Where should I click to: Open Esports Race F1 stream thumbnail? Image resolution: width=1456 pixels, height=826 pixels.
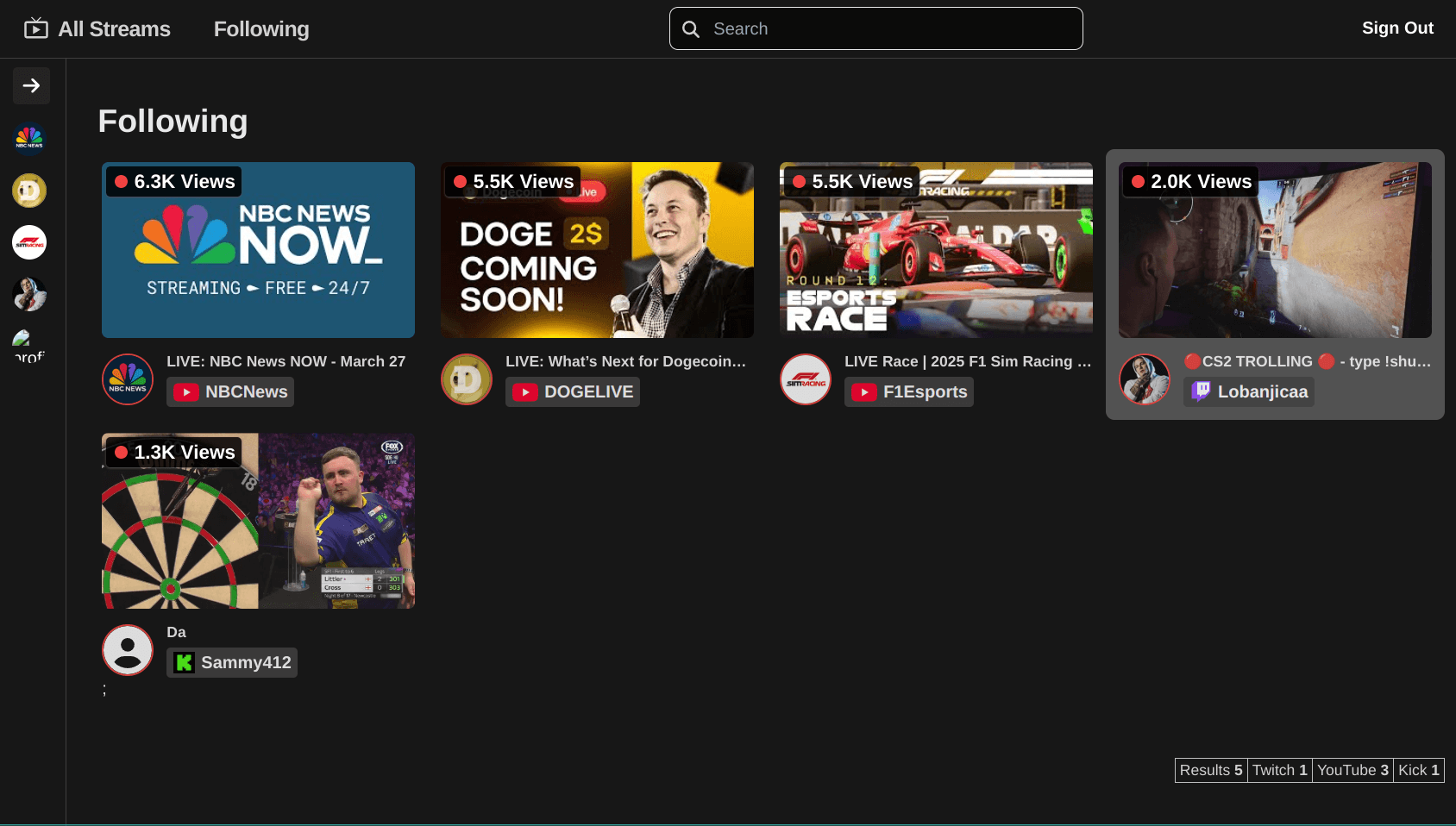pos(936,250)
